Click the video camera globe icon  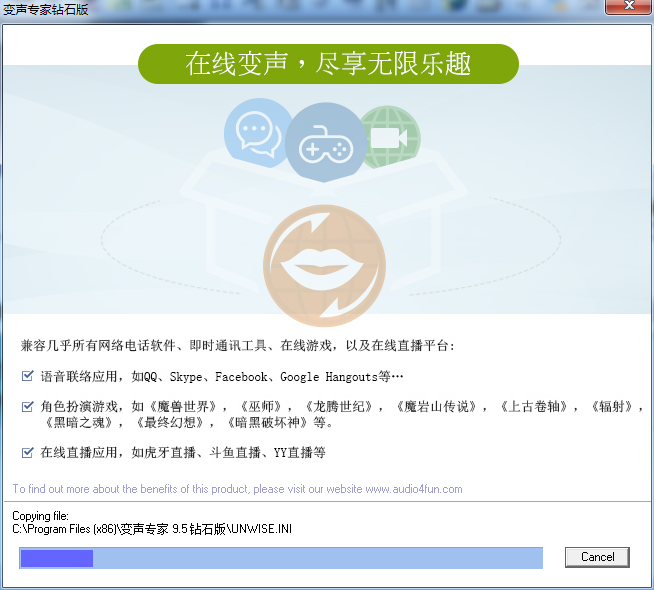point(392,138)
